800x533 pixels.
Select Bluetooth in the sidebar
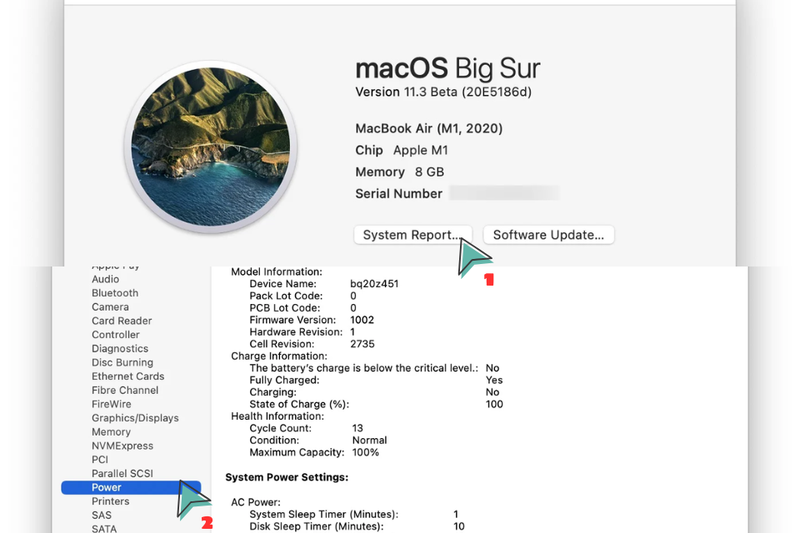click(x=115, y=293)
